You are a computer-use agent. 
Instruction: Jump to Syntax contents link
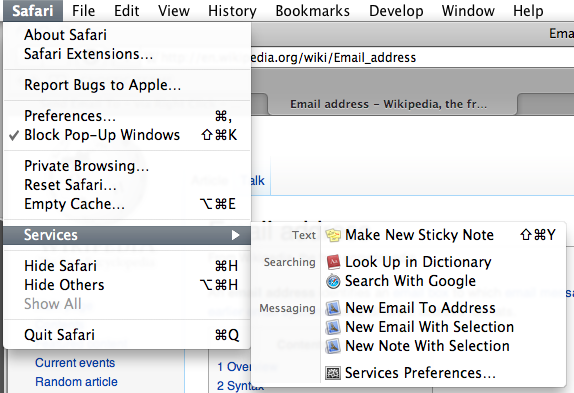(x=240, y=386)
